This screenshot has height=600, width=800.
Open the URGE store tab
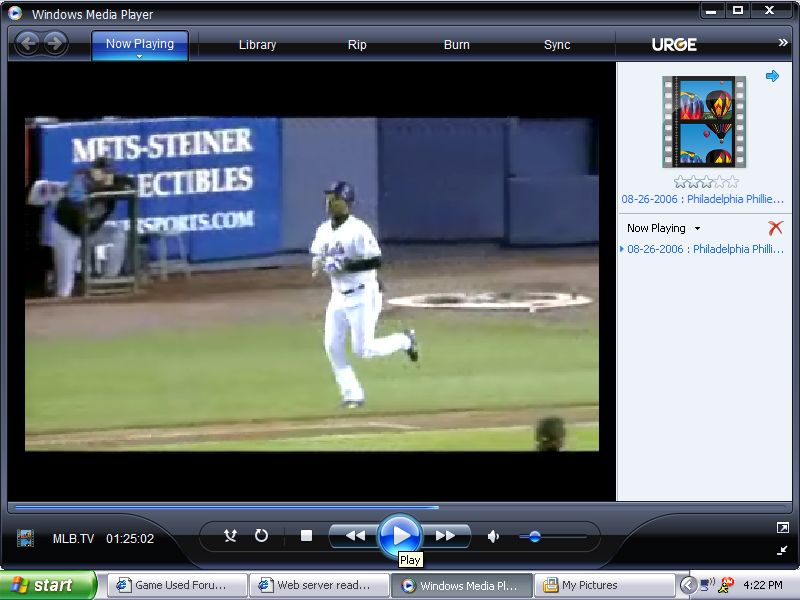[x=674, y=45]
